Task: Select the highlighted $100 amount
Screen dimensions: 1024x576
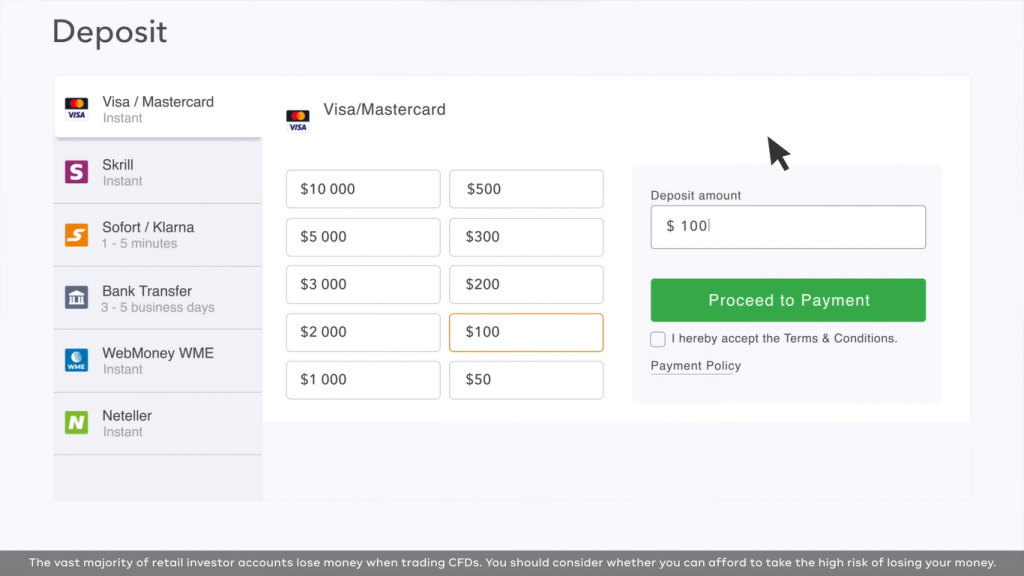Action: tap(526, 332)
